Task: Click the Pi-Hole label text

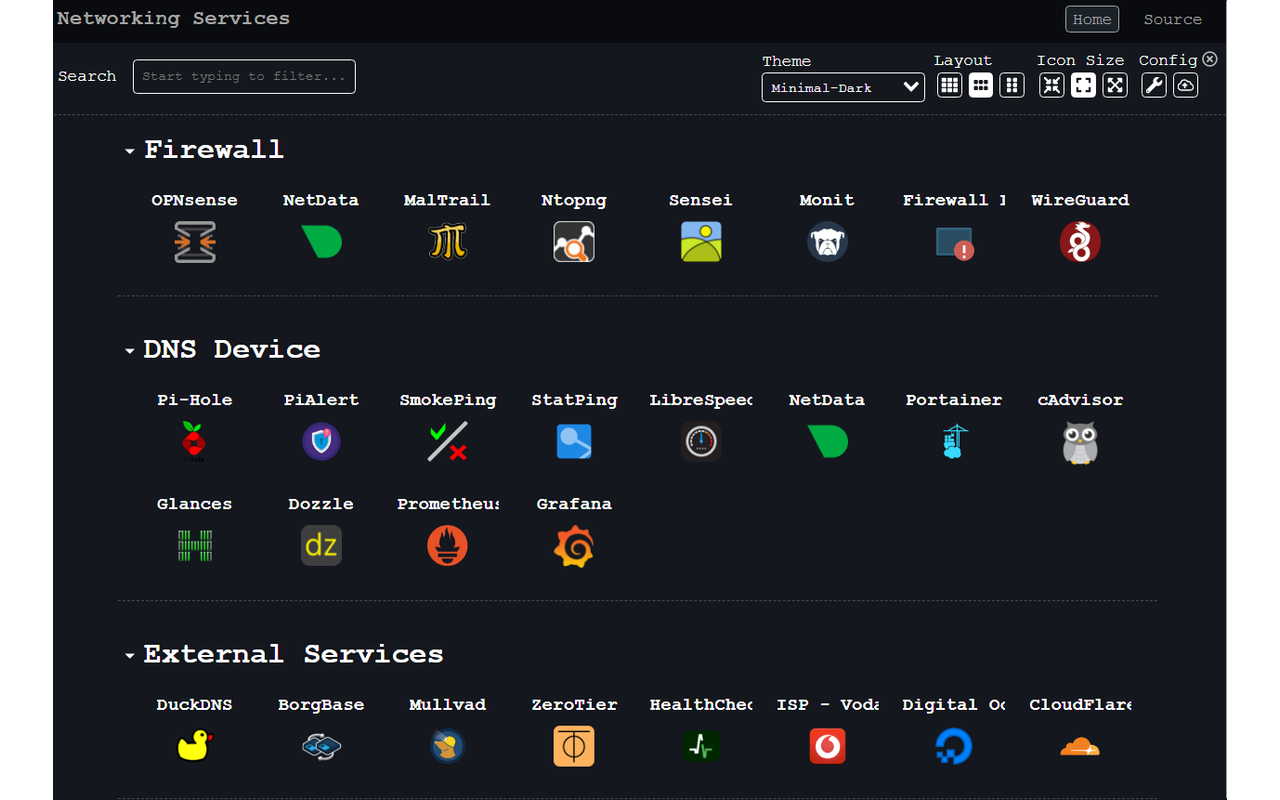Action: (195, 400)
